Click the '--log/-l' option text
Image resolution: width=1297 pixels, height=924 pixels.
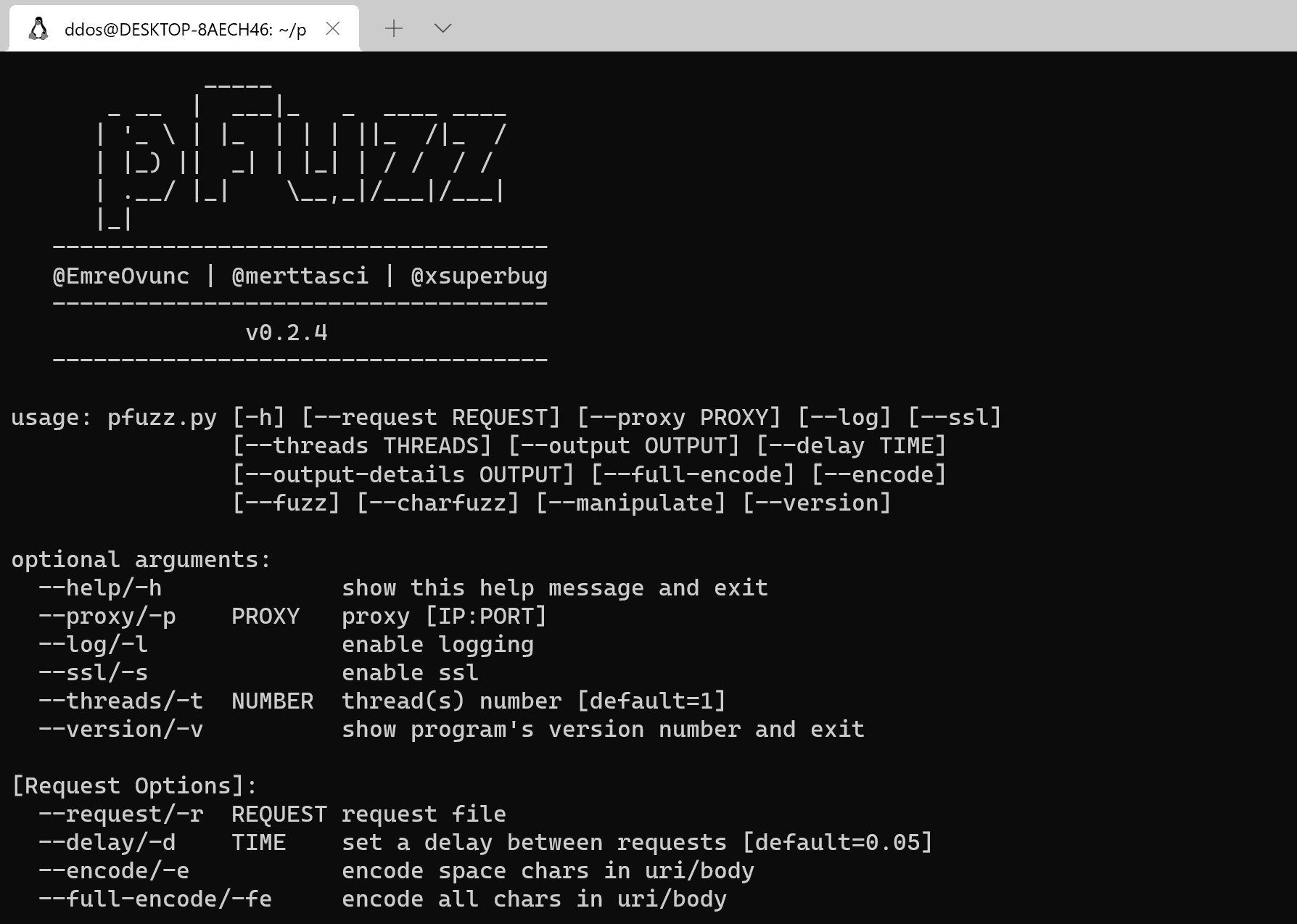(94, 645)
